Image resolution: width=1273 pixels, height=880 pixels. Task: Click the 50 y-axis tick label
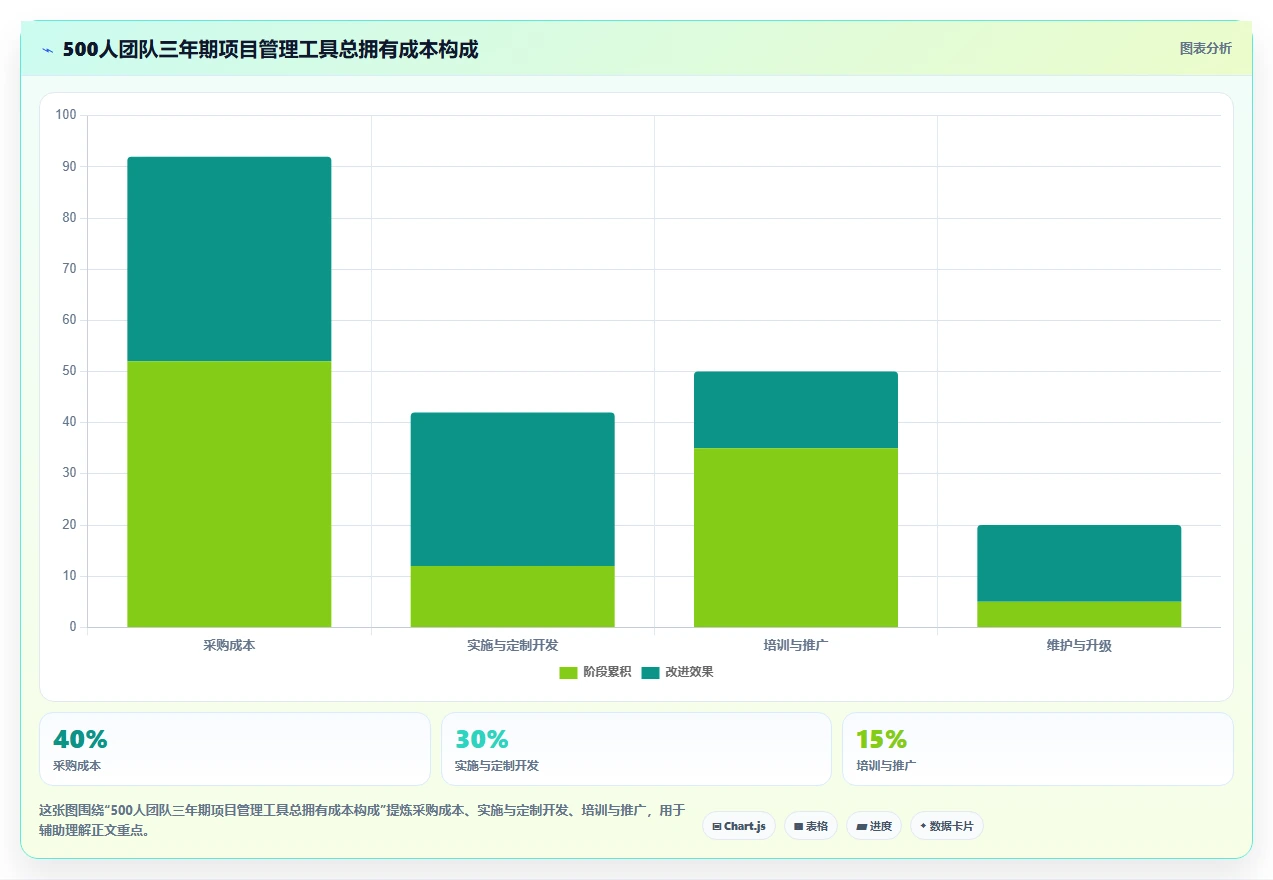(69, 371)
